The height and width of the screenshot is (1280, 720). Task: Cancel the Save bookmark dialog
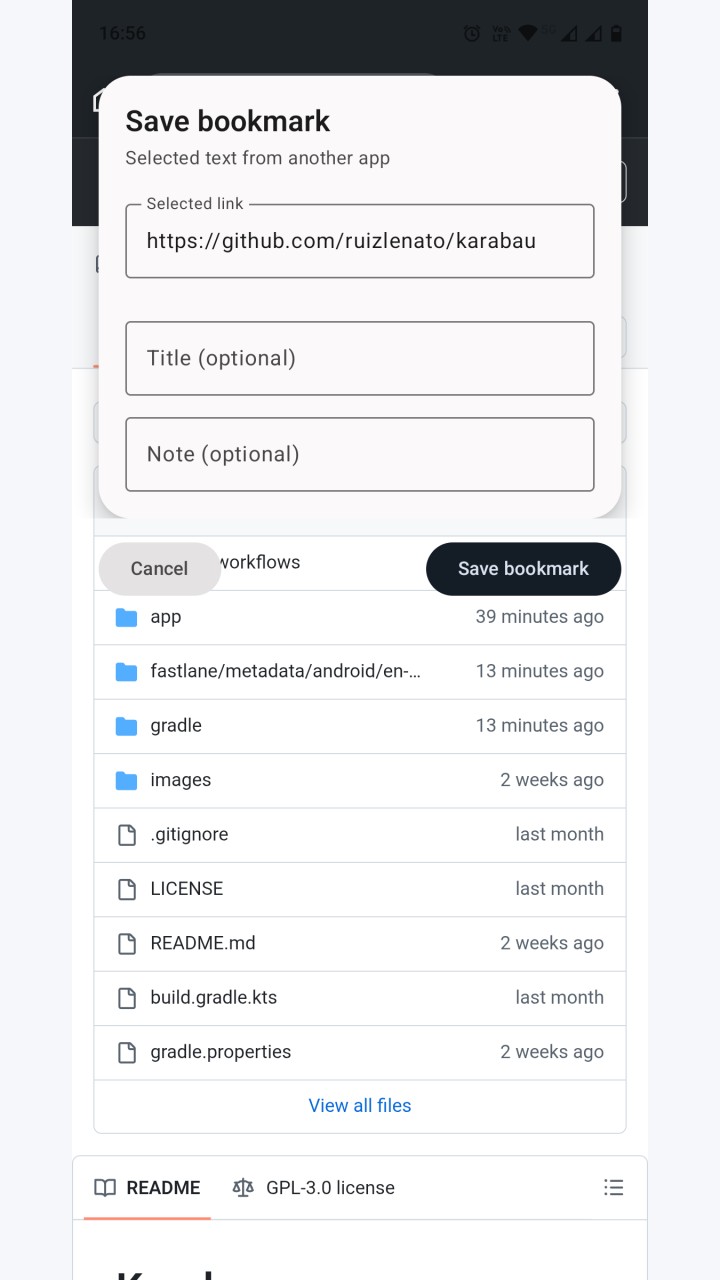coord(159,569)
